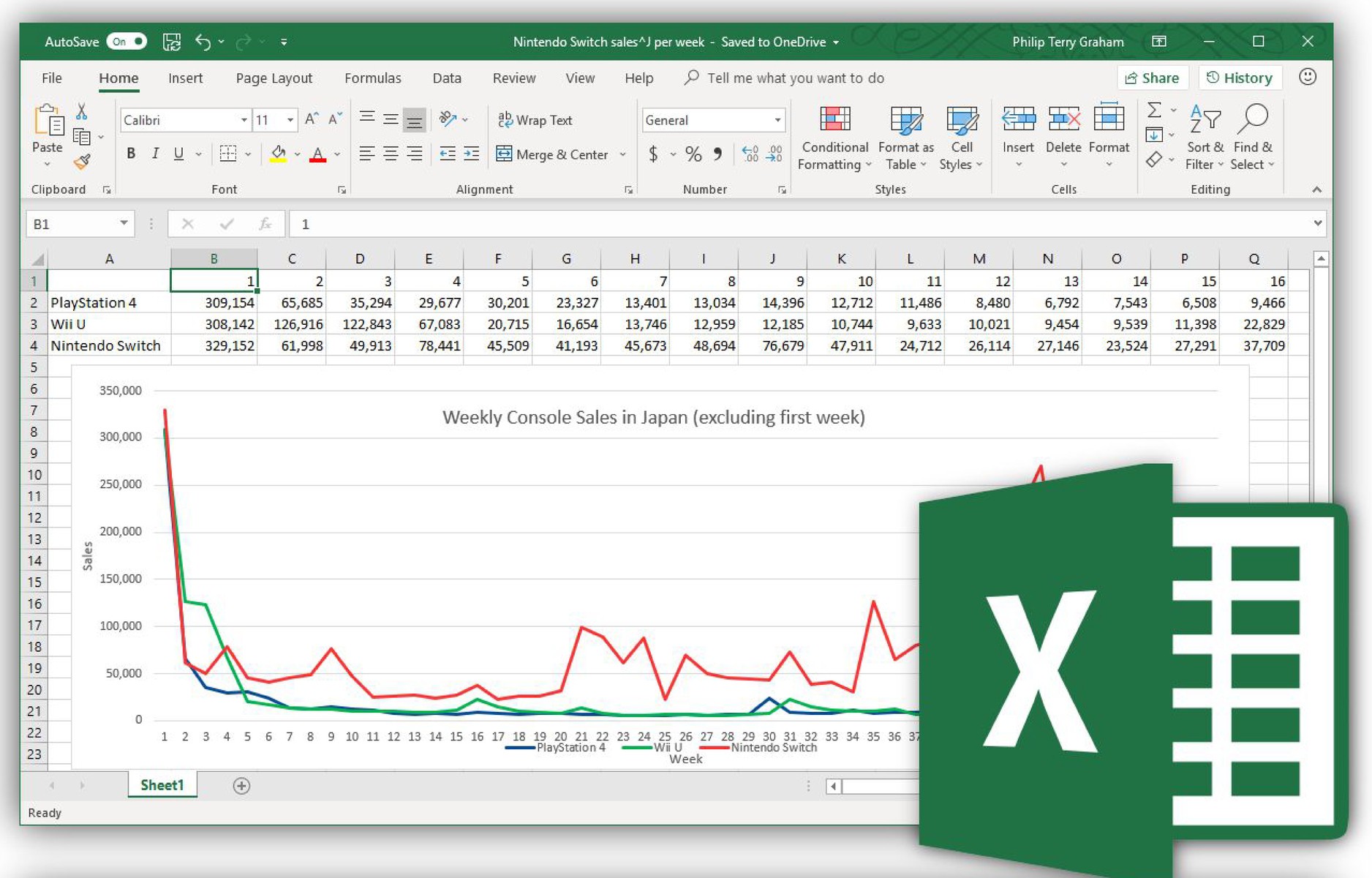
Task: Click the Share button
Action: (x=1152, y=78)
